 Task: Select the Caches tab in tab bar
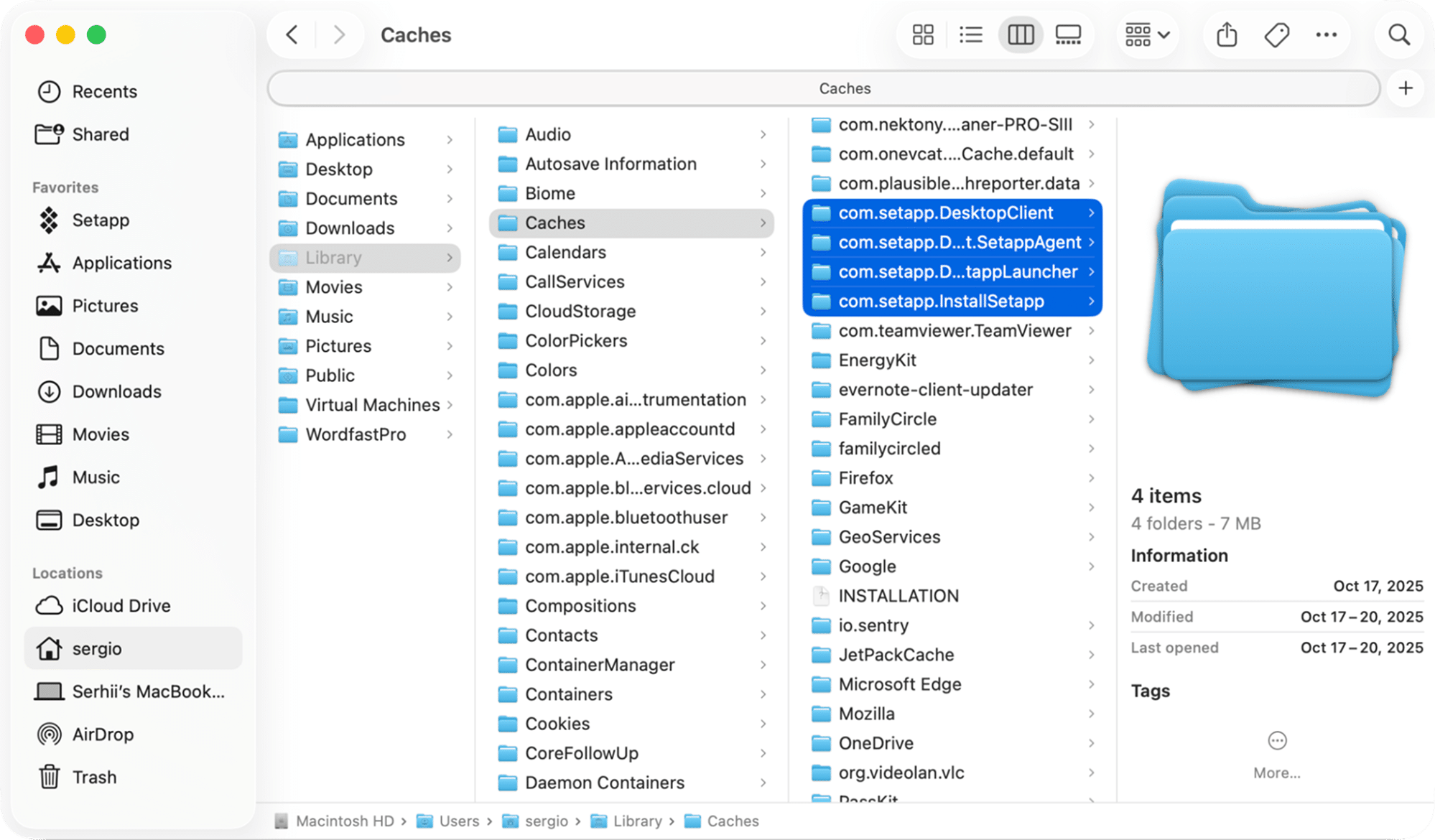(823, 88)
